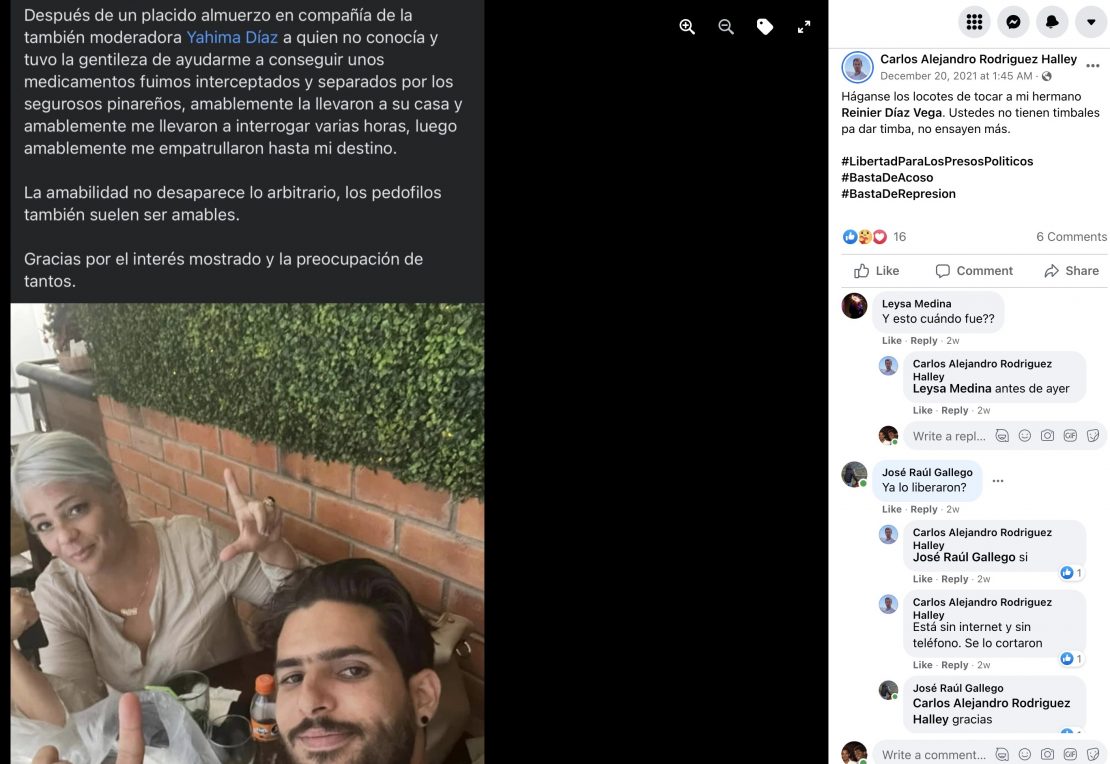
Task: Zoom in on the photo
Action: pos(687,27)
